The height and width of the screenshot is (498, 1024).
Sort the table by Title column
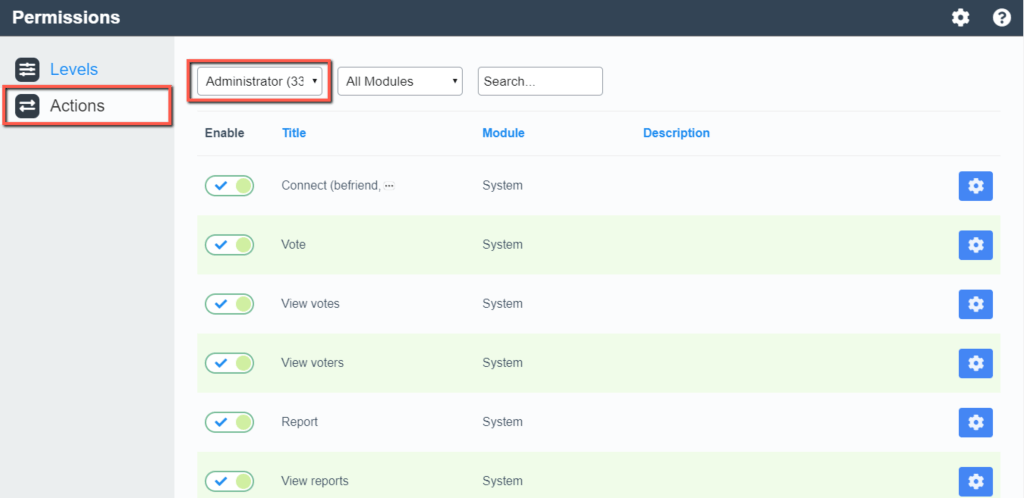pos(294,133)
